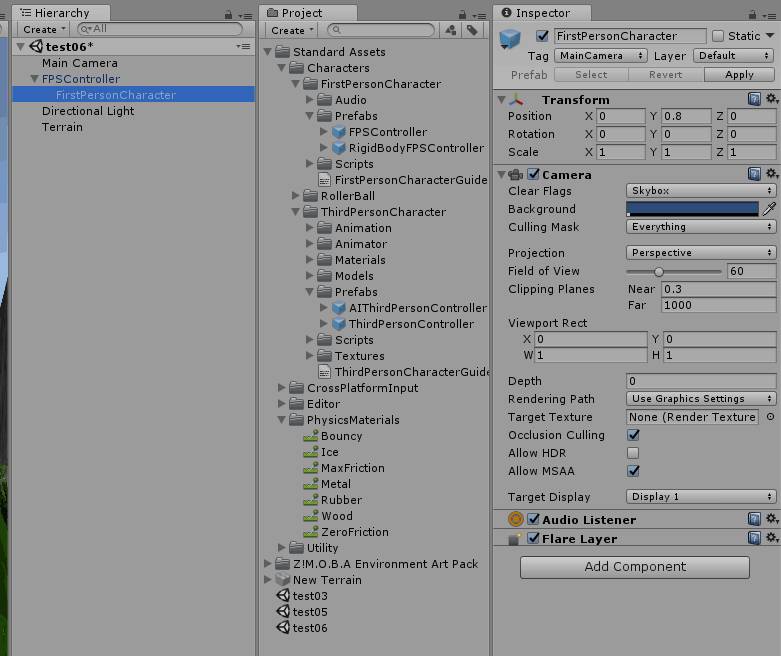Expand the CrossPlatformInput folder
781x656 pixels.
coord(281,388)
